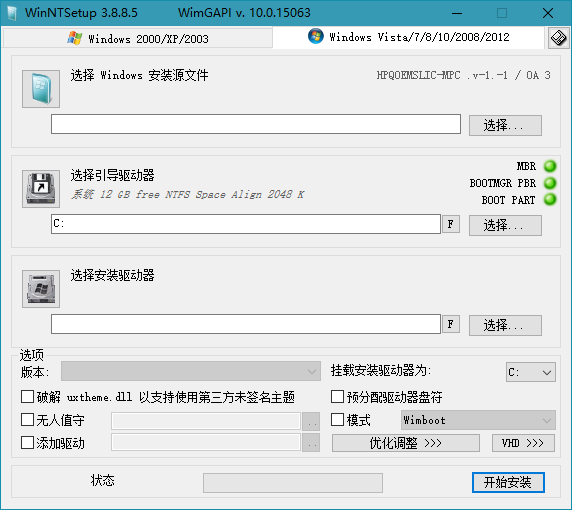Screen dimensions: 572x510
Task: Click browse button next to 添加驱动 field
Action: [x=311, y=443]
